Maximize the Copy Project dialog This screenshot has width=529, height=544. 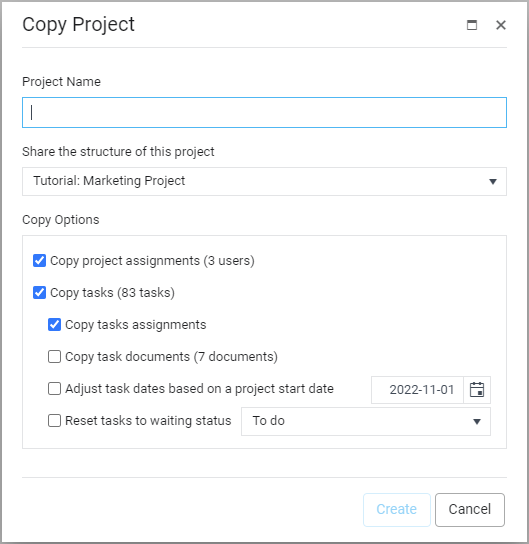[471, 25]
